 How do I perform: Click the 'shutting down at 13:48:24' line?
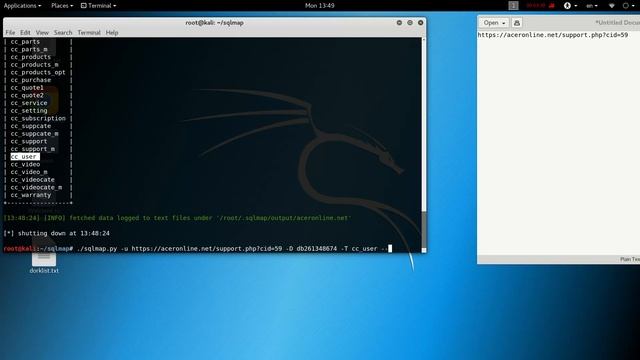(57, 233)
